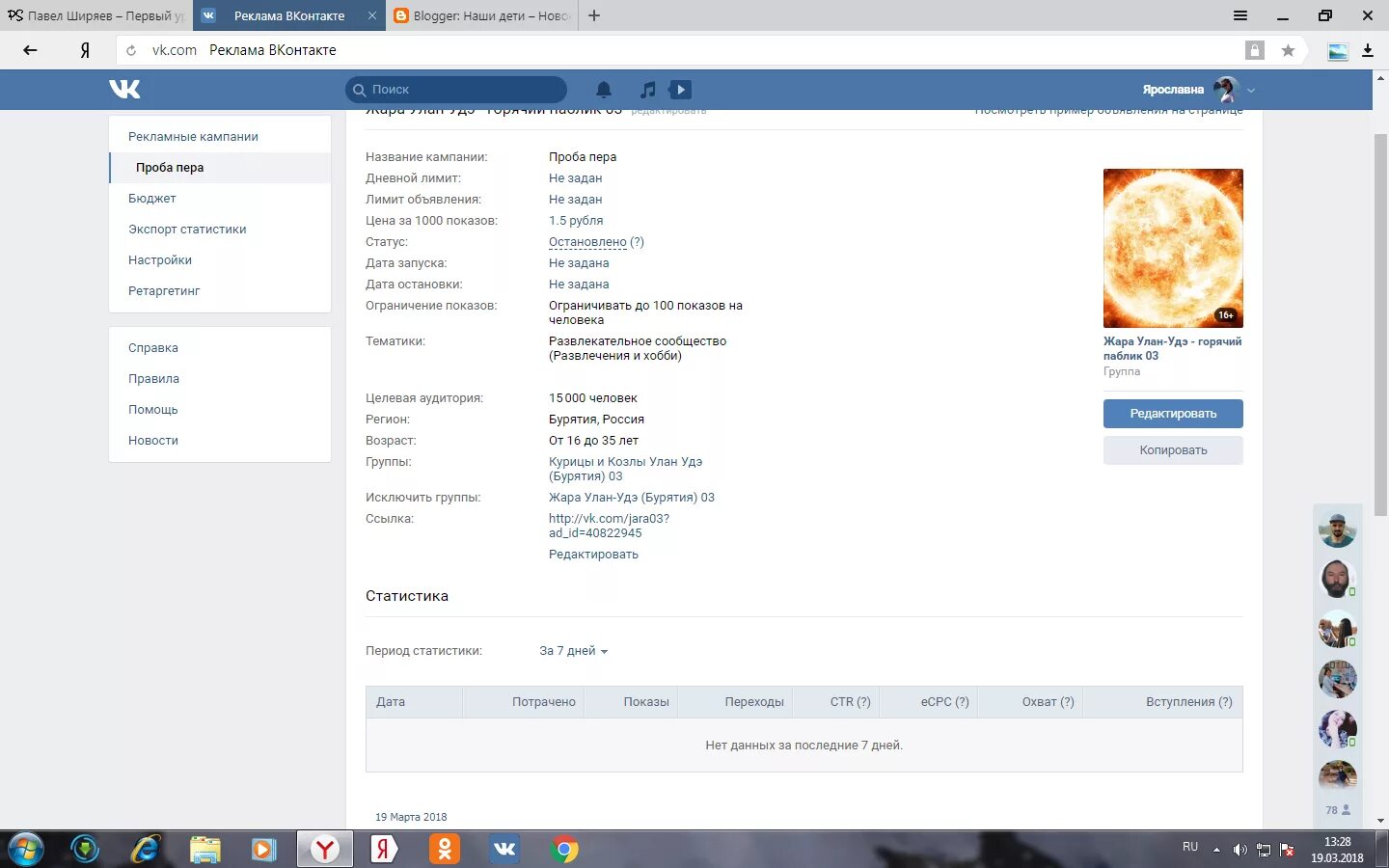The height and width of the screenshot is (868, 1389).
Task: Click the padlock icon in address bar
Action: coord(1255,50)
